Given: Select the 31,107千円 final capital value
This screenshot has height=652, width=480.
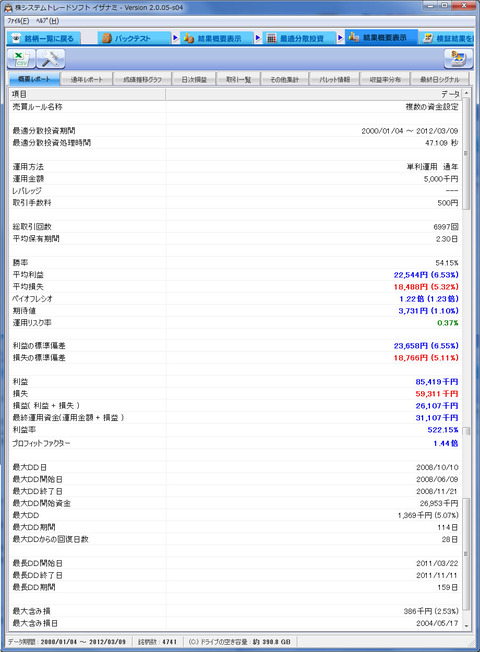Looking at the screenshot, I should coord(437,418).
